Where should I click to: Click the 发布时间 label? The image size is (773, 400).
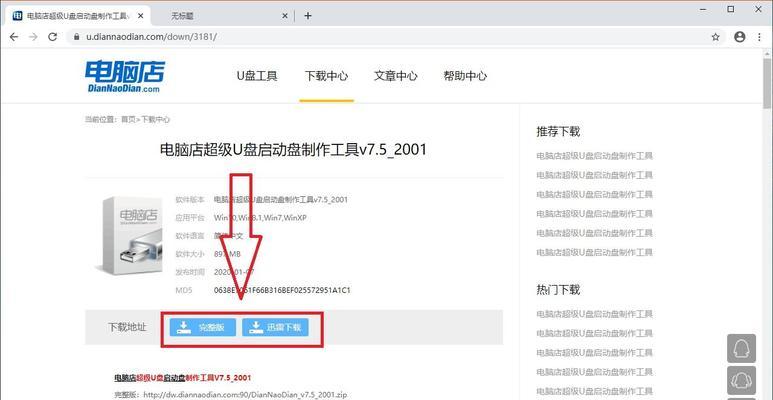[x=189, y=272]
